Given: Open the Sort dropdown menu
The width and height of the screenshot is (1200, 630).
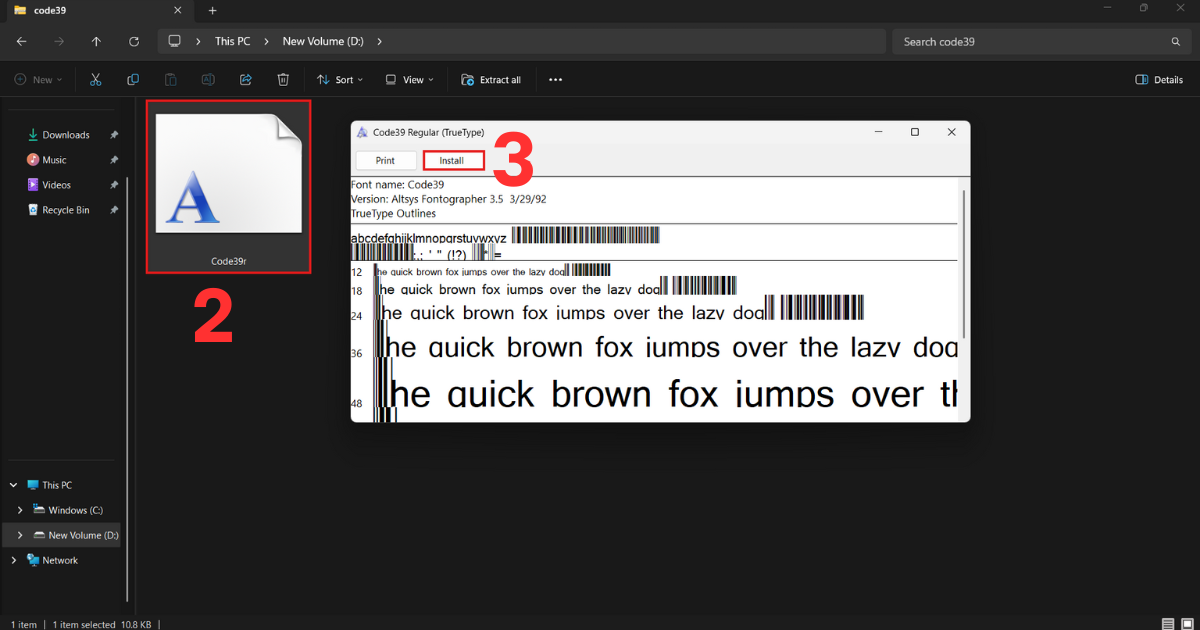Looking at the screenshot, I should coord(340,80).
